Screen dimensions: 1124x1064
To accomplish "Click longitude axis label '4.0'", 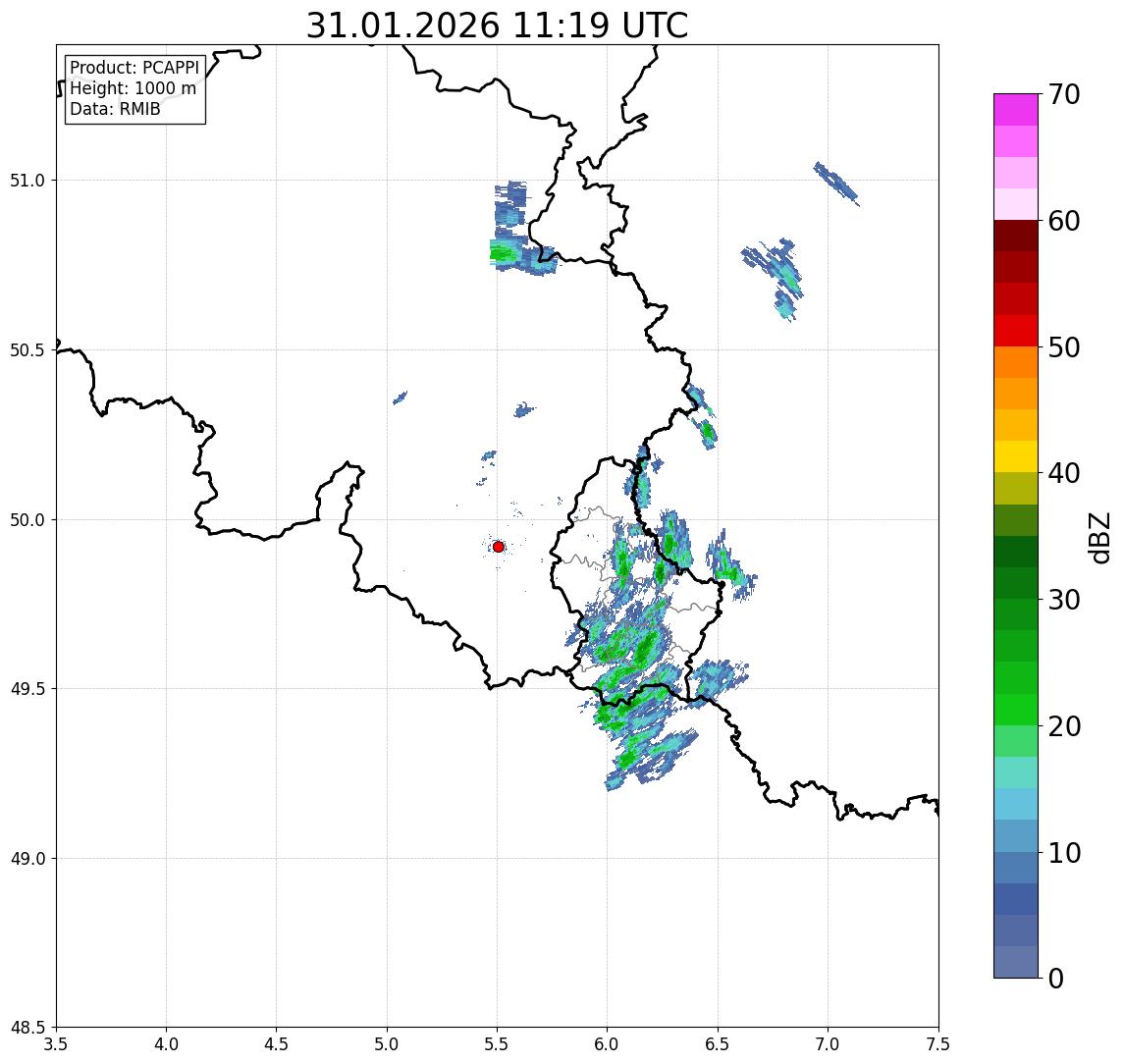I will click(x=166, y=1044).
